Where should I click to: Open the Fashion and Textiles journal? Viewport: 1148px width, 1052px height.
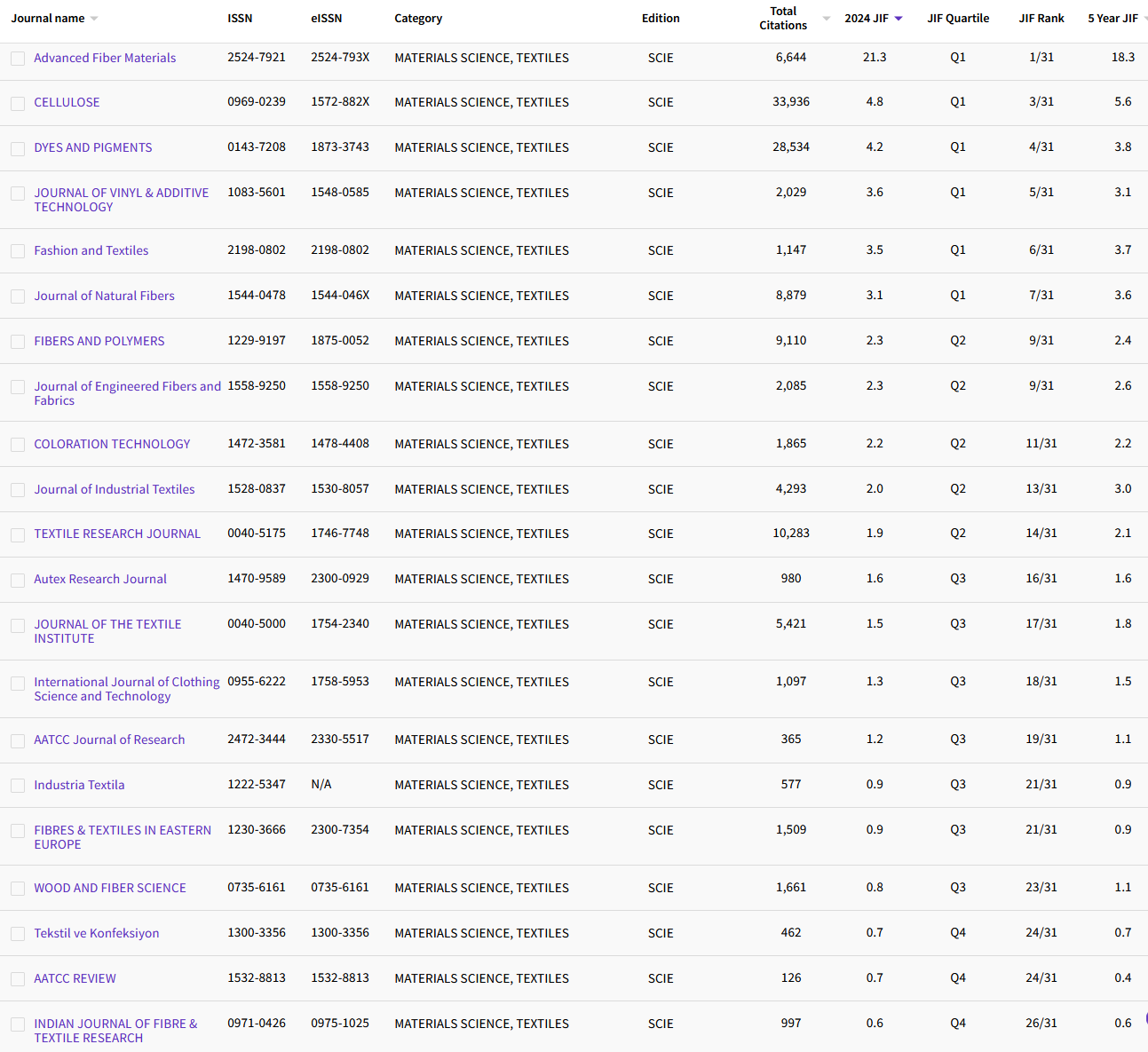[91, 250]
